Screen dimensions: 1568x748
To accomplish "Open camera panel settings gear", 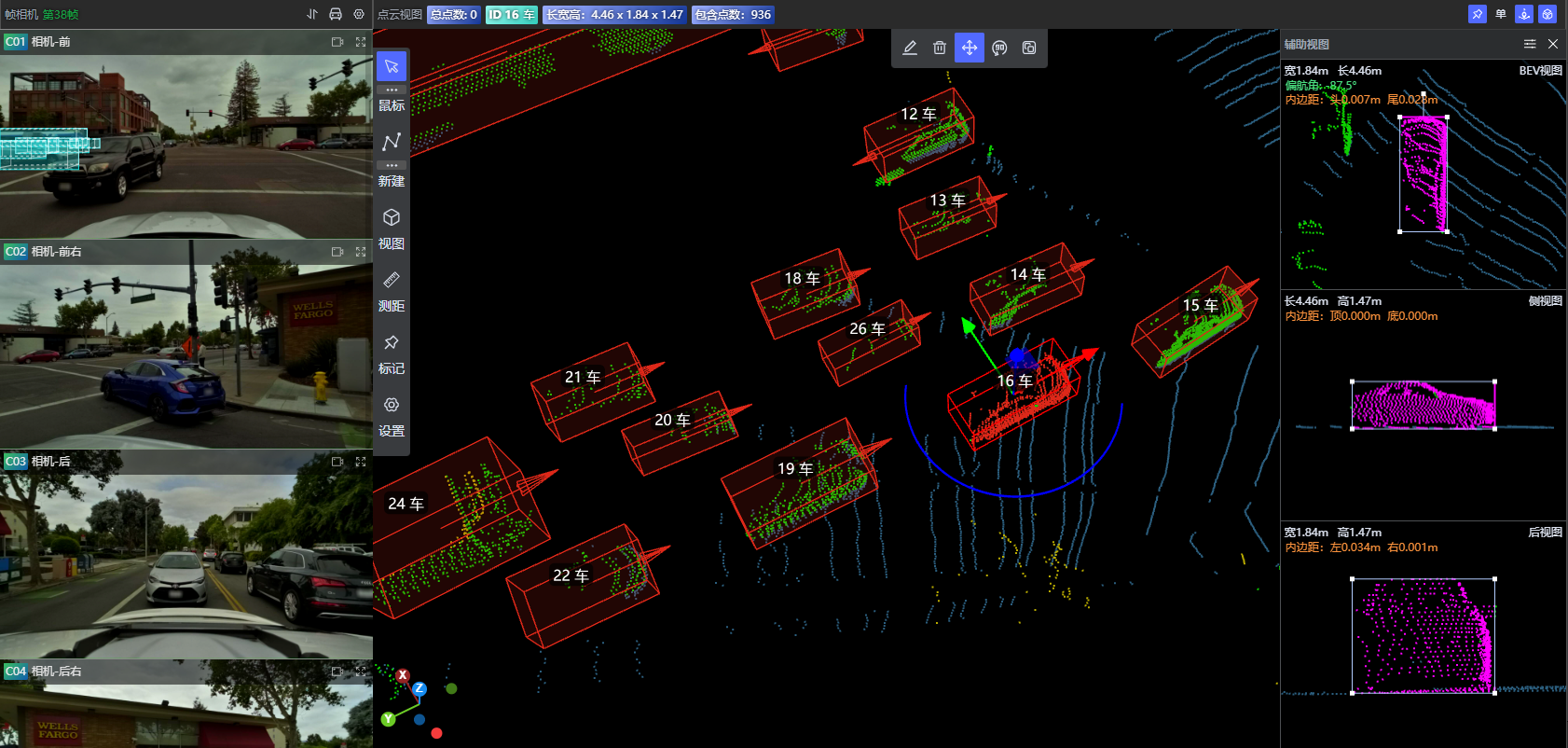I will (359, 14).
